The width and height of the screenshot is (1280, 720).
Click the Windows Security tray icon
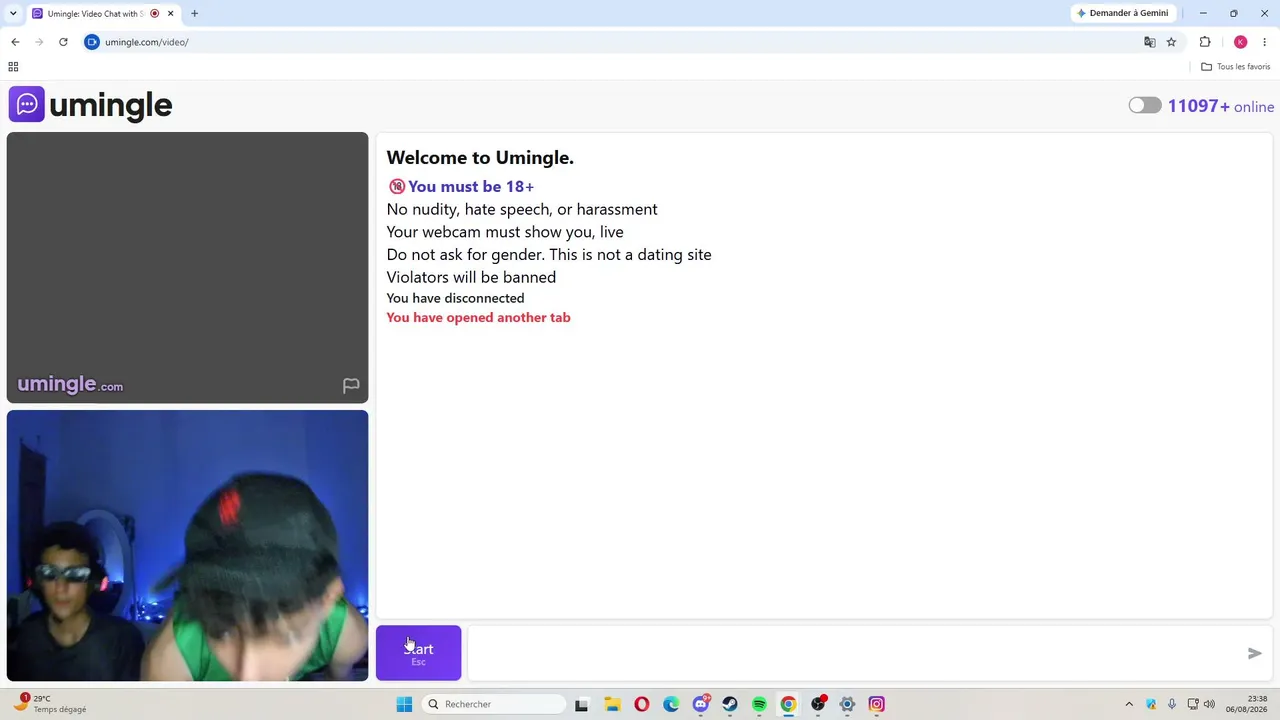(1151, 704)
